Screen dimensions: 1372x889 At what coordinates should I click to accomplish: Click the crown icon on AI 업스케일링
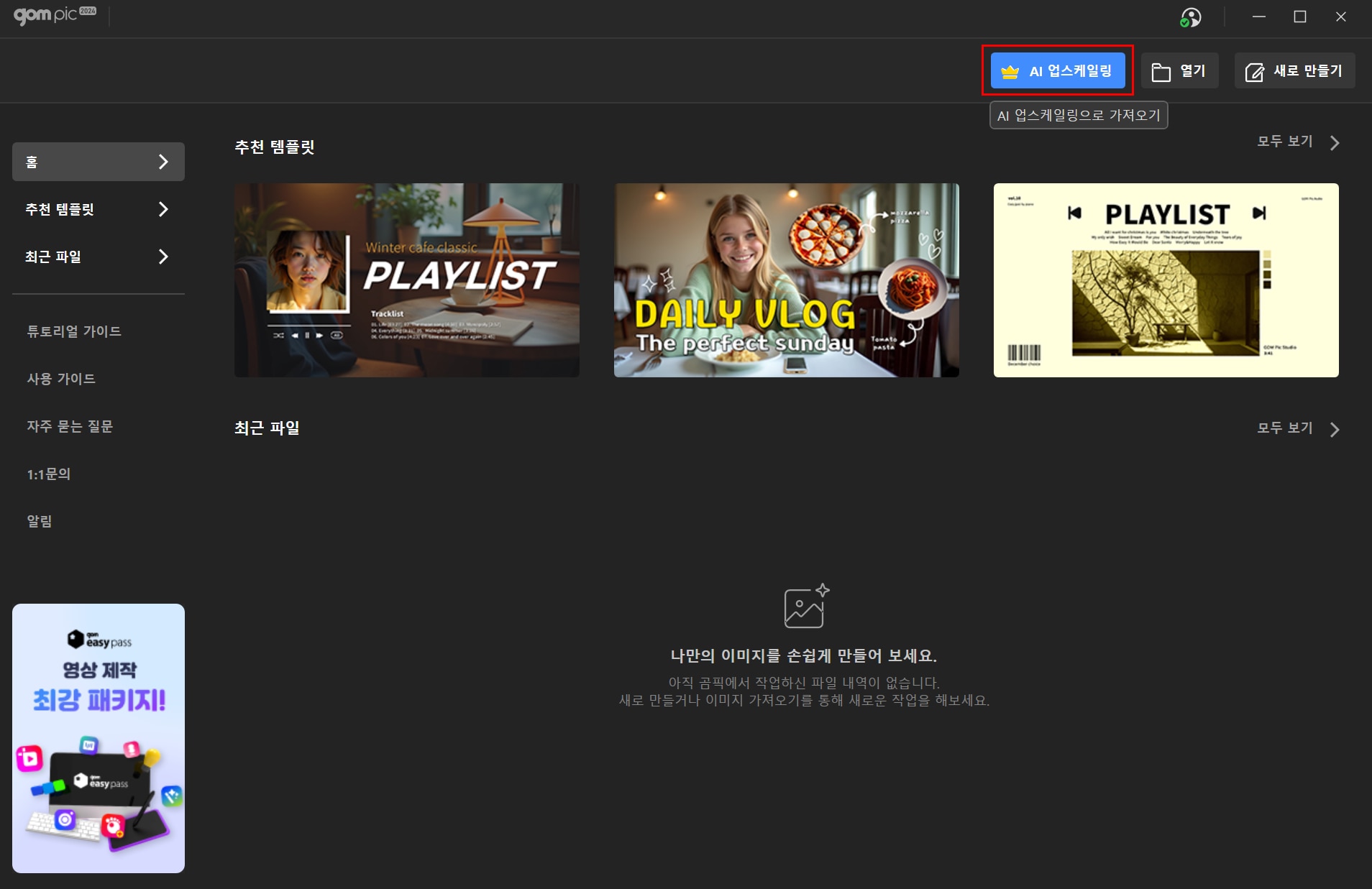click(x=1010, y=72)
